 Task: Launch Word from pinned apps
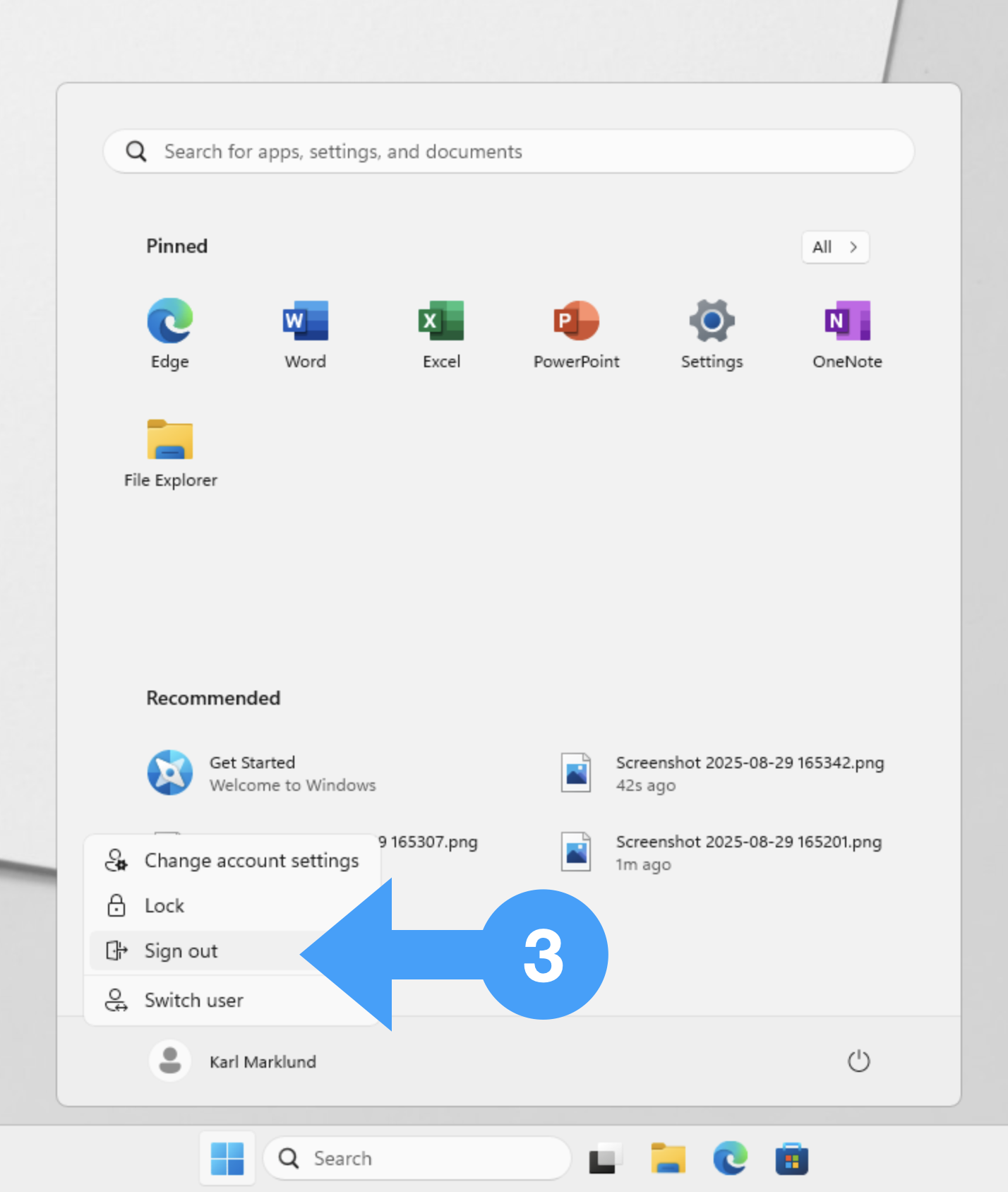(305, 333)
